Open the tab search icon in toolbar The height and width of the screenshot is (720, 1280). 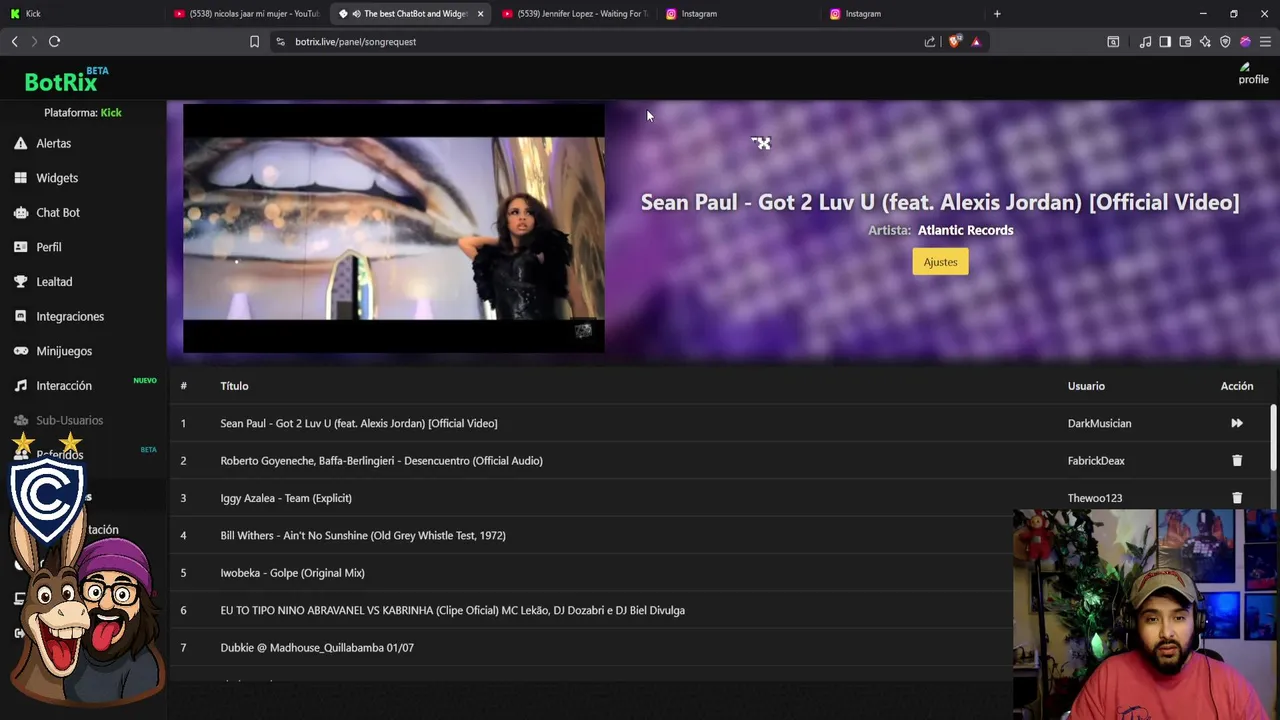pos(1113,42)
